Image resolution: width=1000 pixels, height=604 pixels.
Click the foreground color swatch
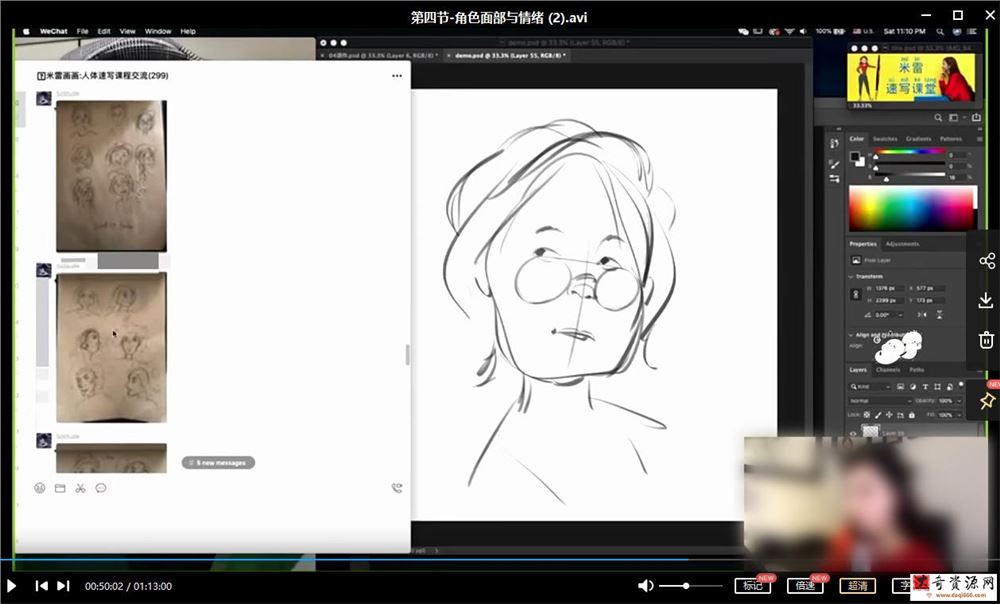[855, 156]
